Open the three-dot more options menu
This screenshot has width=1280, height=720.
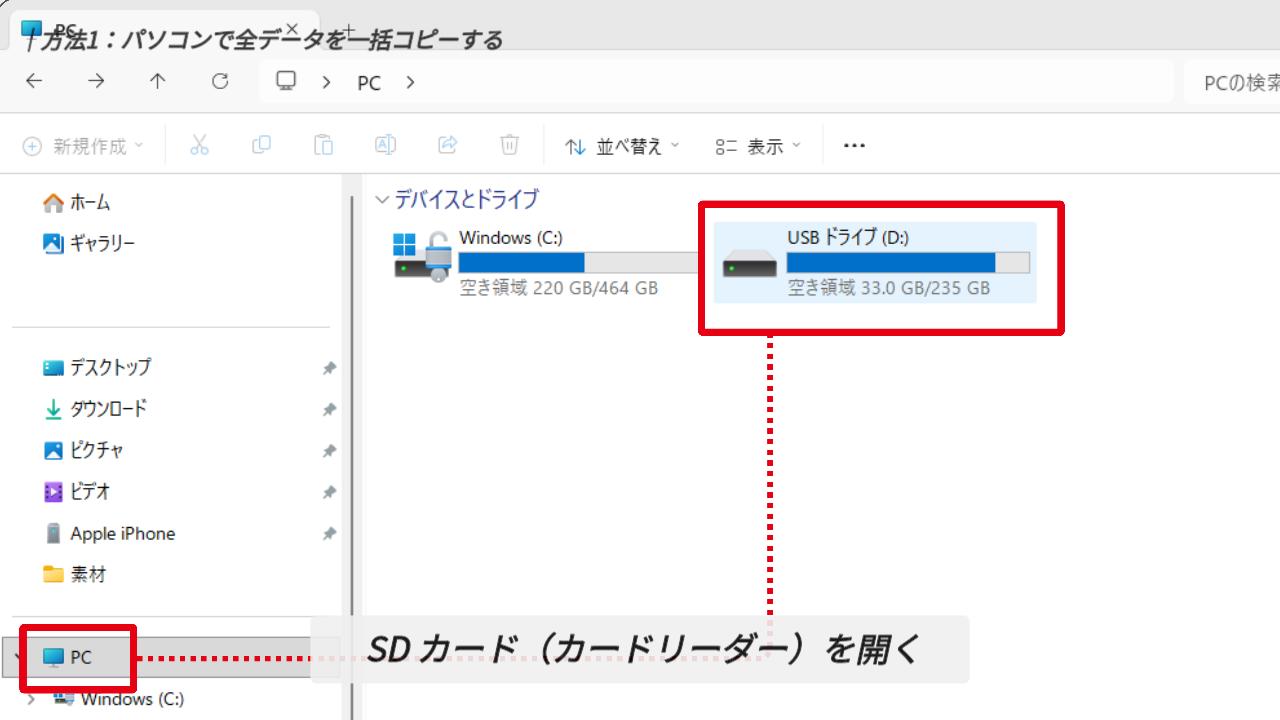coord(853,146)
